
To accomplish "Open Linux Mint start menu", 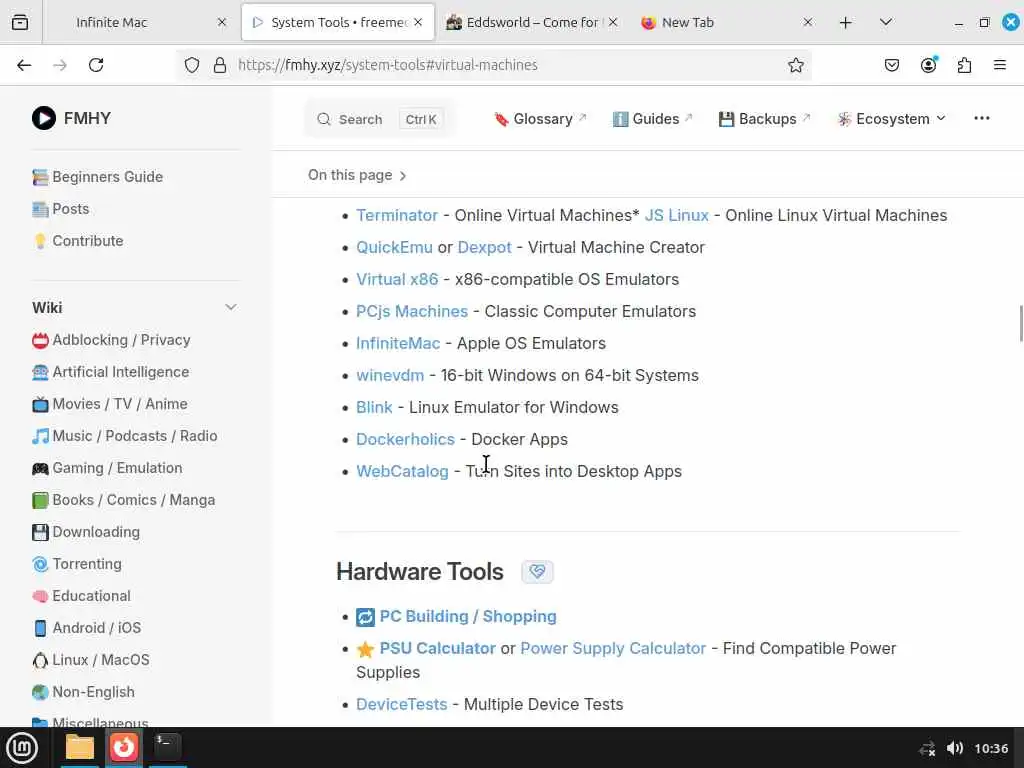I will pyautogui.click(x=22, y=748).
